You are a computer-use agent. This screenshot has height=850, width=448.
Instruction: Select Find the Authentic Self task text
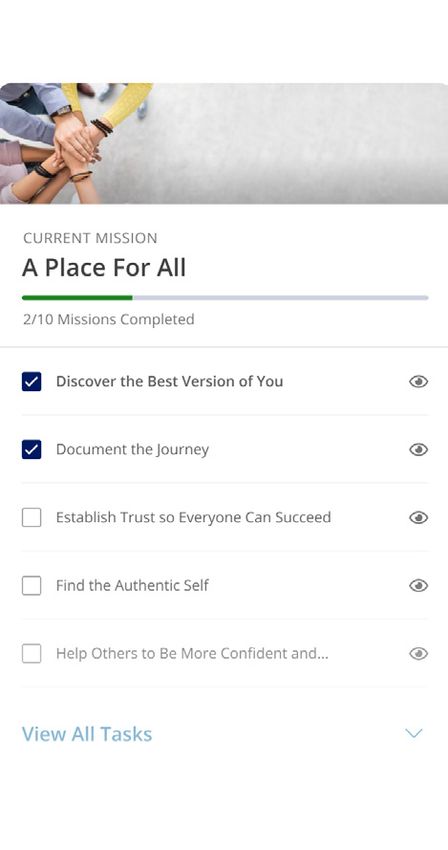click(x=132, y=585)
